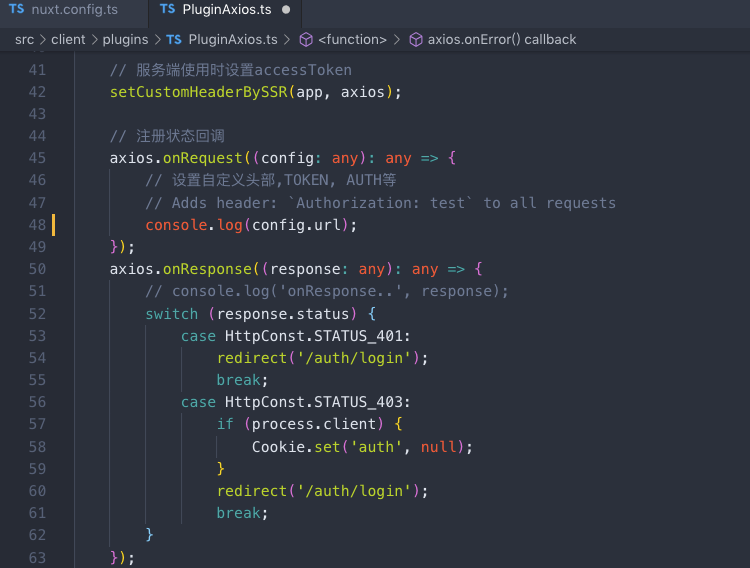
Task: Open the plugins breadcrumb folder
Action: click(125, 40)
